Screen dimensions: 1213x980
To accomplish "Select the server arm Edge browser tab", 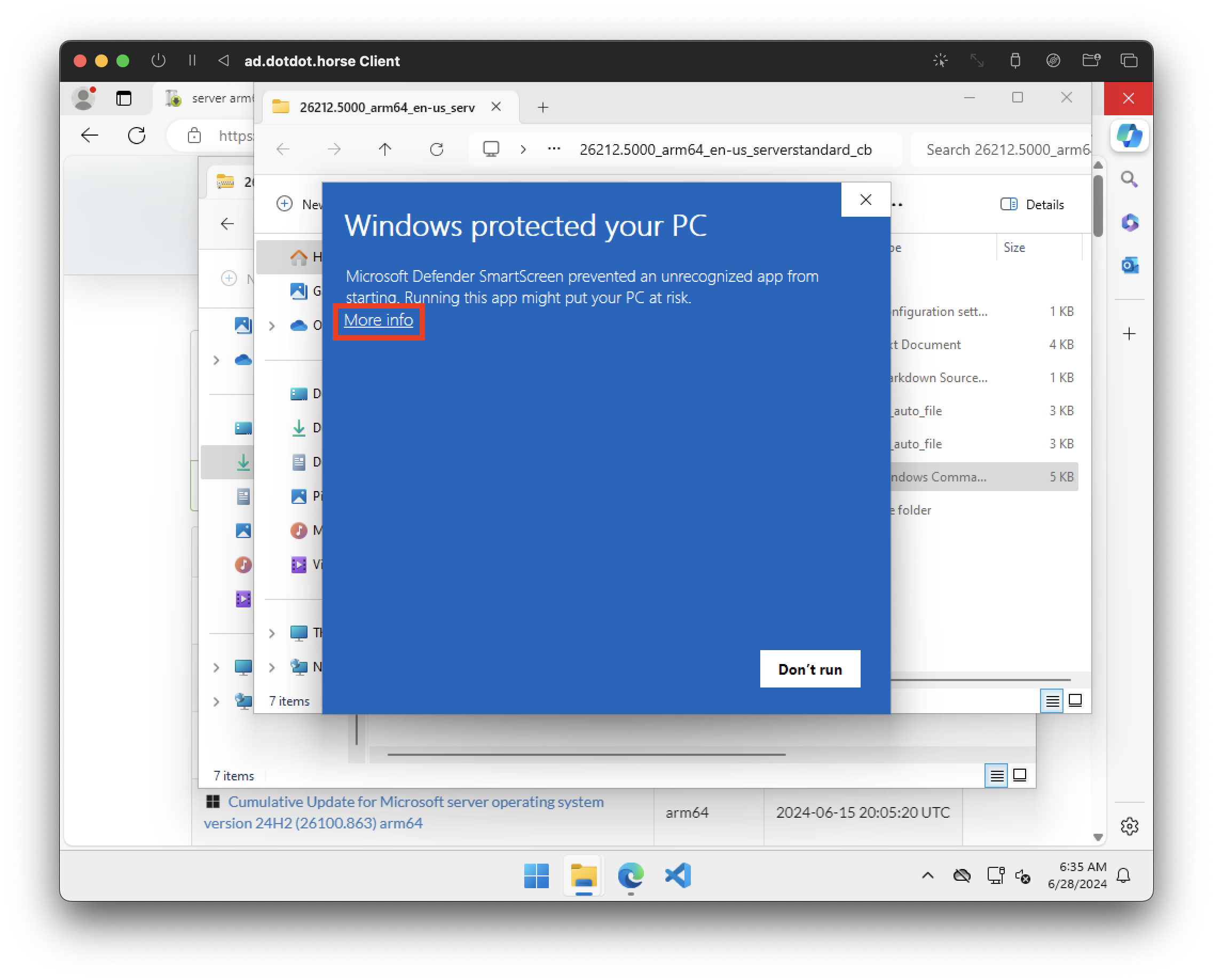I will pyautogui.click(x=209, y=98).
